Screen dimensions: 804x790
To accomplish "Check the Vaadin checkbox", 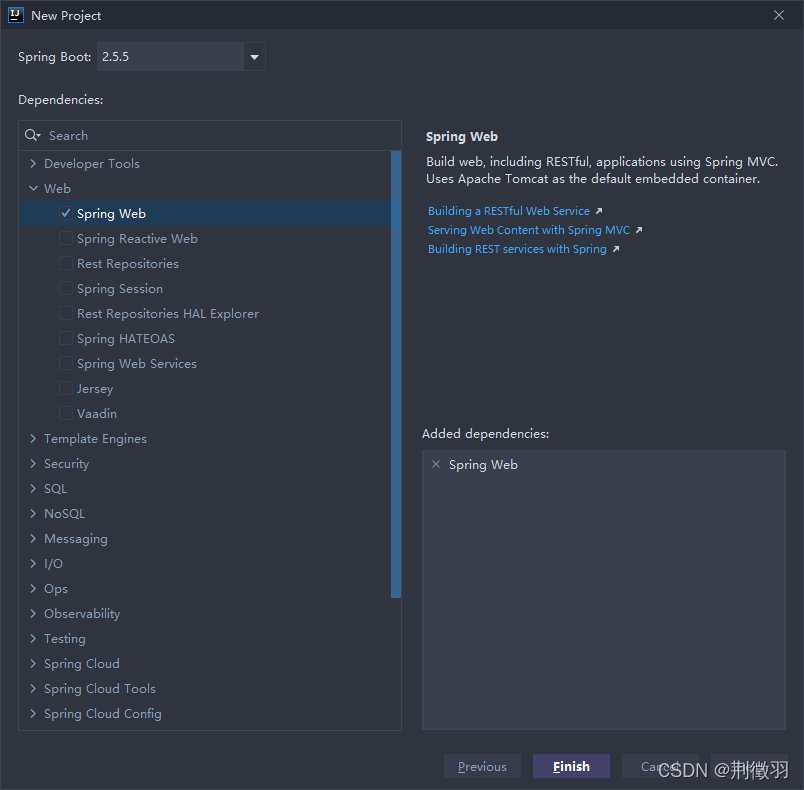I will point(66,413).
